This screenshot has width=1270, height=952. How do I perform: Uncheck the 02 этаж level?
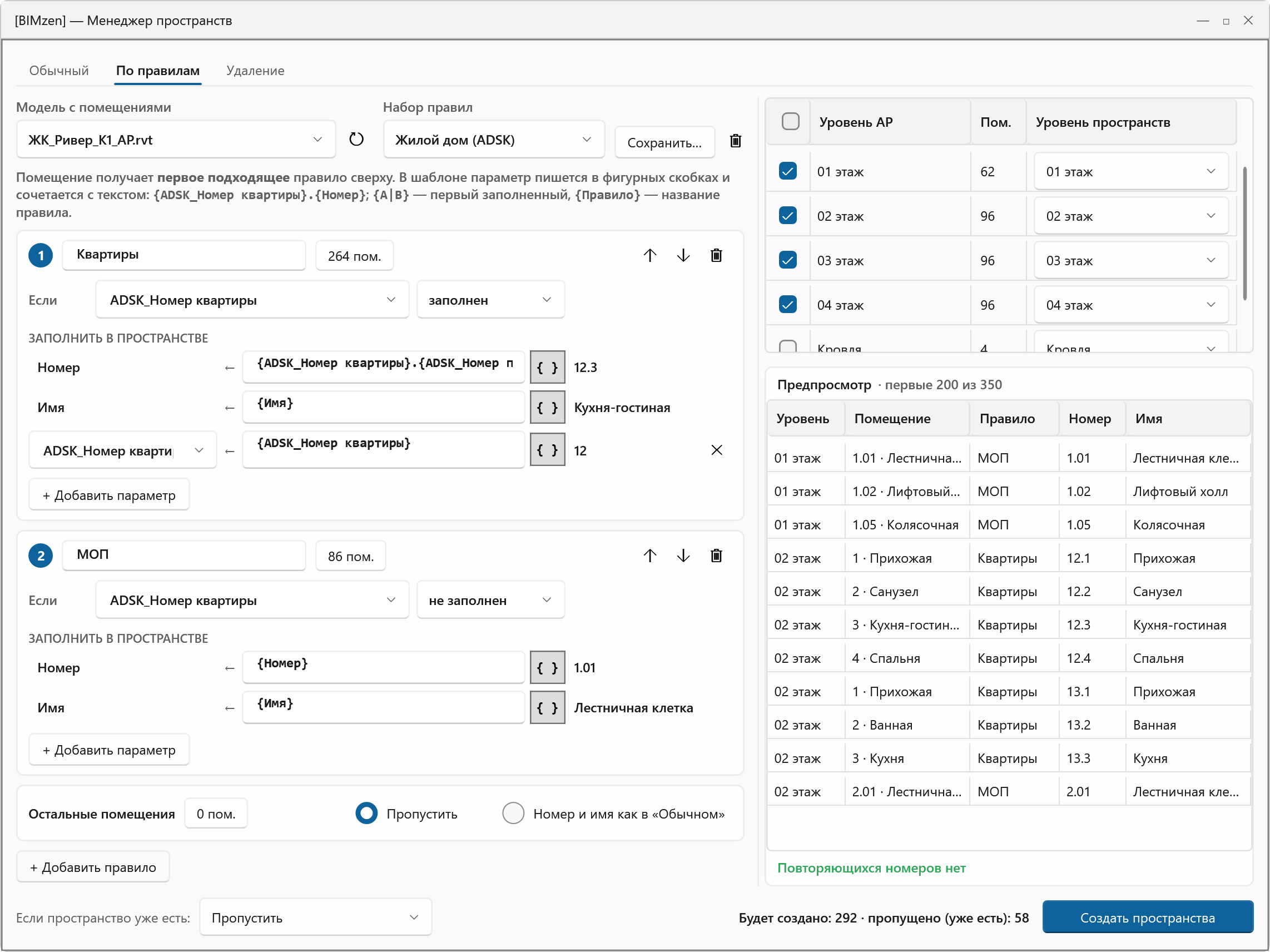788,215
